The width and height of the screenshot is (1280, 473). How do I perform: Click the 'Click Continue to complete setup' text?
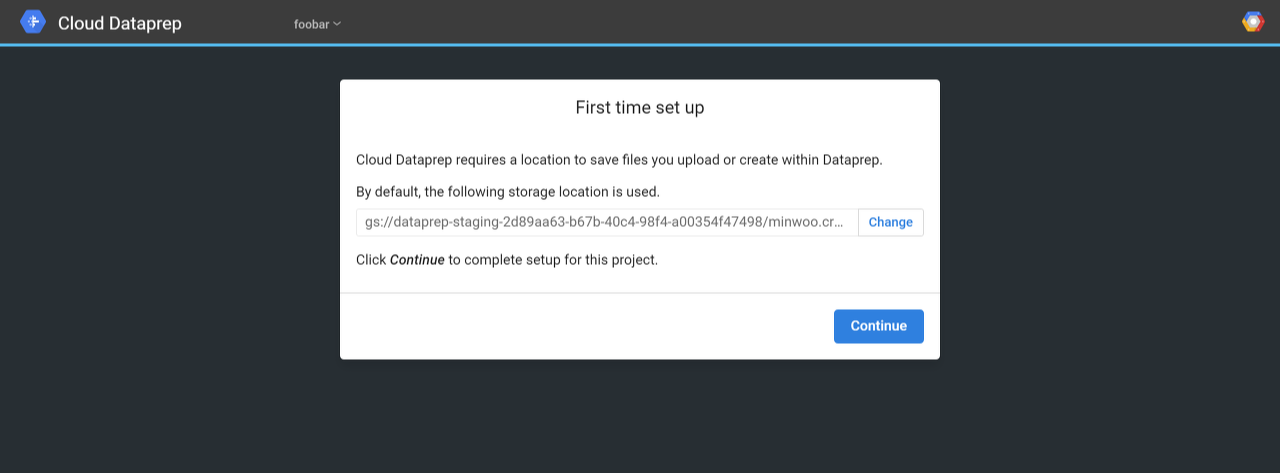(507, 260)
